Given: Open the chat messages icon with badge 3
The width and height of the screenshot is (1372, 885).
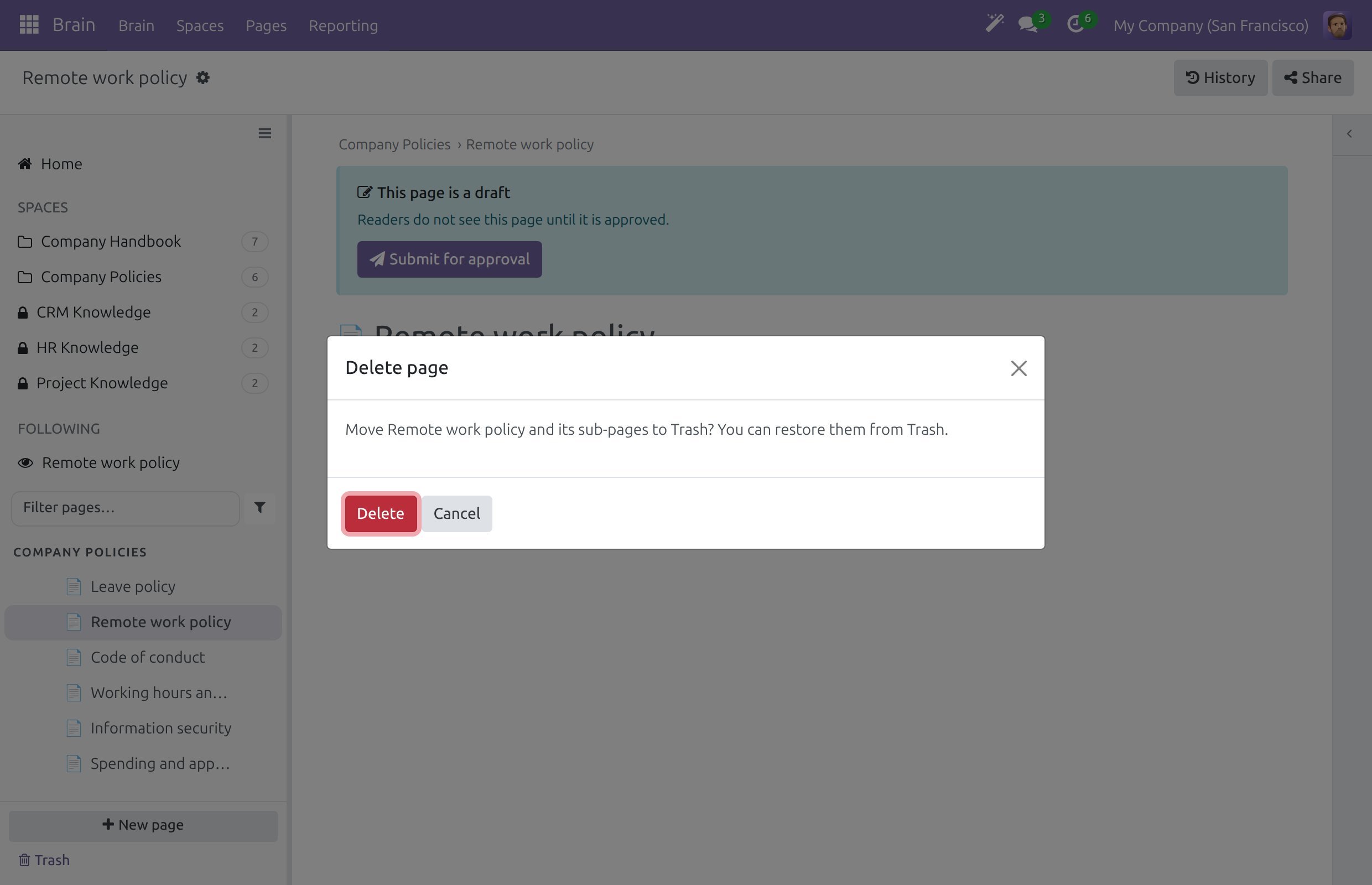Looking at the screenshot, I should point(1028,25).
